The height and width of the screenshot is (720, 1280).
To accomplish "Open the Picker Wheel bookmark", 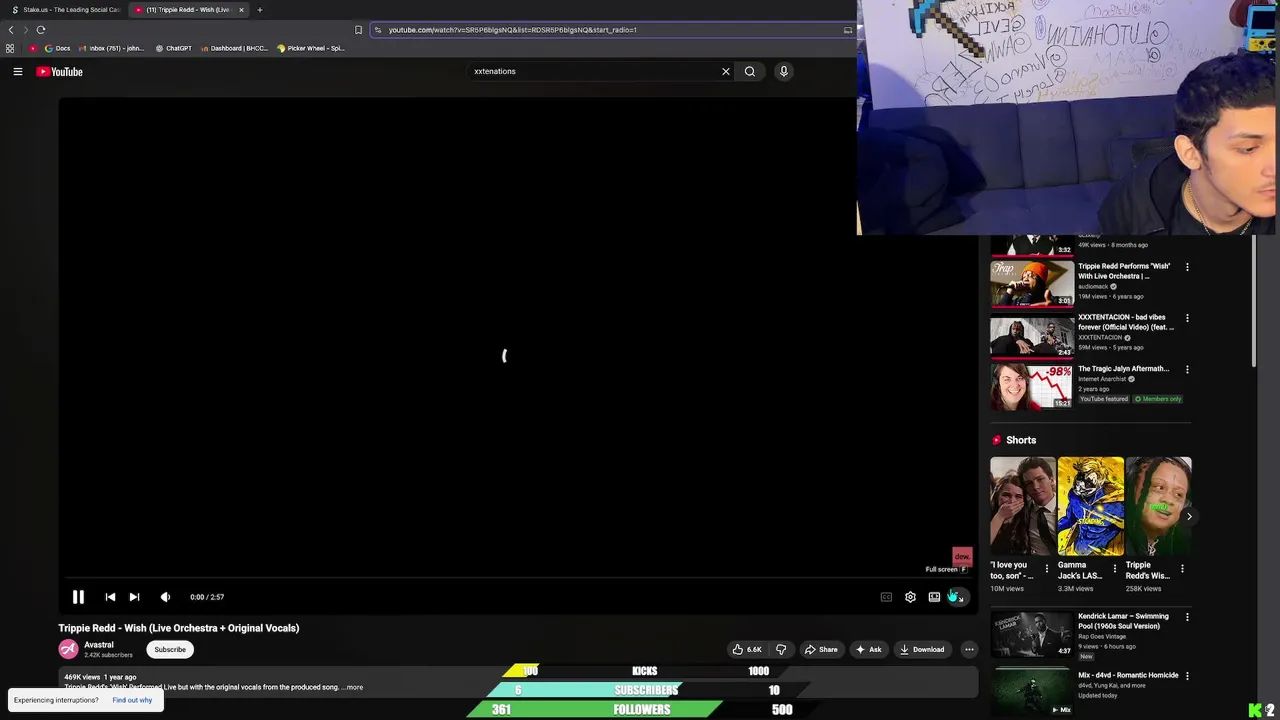I will [311, 48].
